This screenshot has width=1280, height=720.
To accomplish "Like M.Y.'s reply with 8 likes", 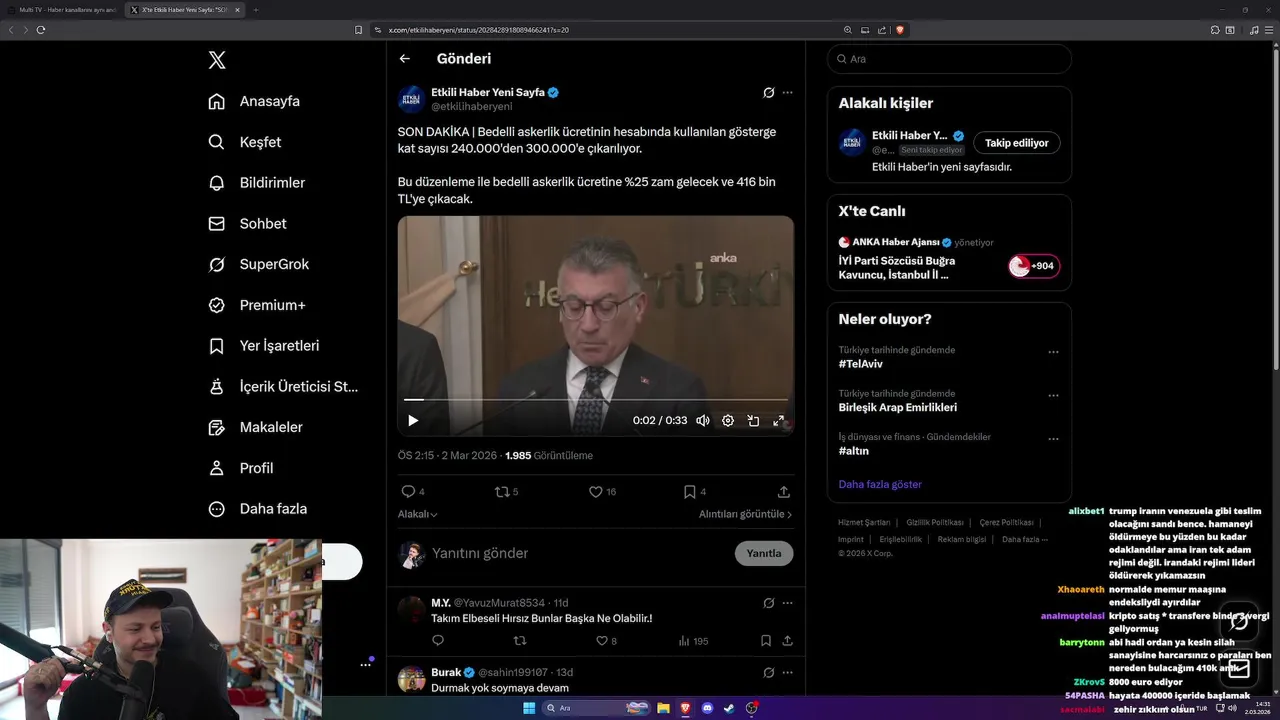I will [607, 641].
